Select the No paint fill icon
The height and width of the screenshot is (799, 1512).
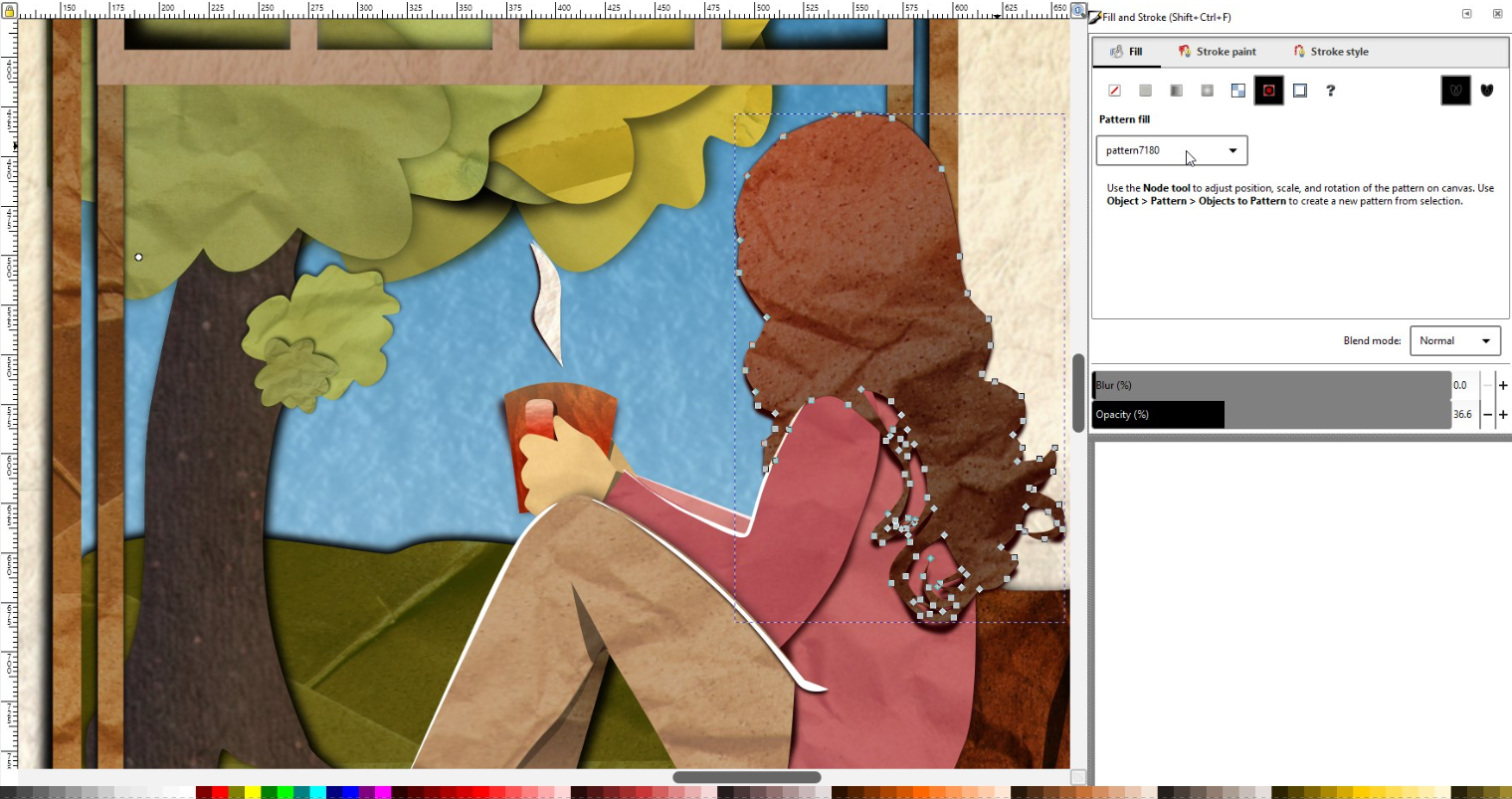click(1114, 91)
